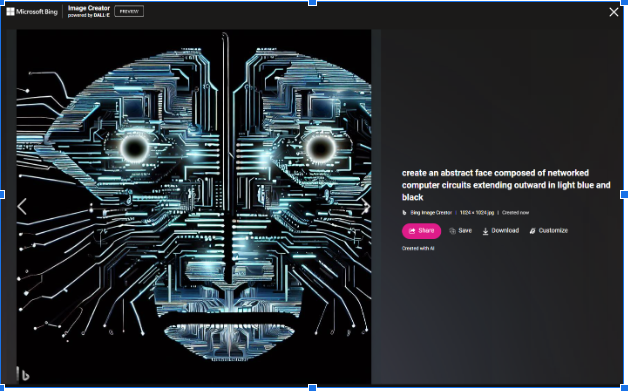Click the small Bing icon beside source label

point(405,213)
